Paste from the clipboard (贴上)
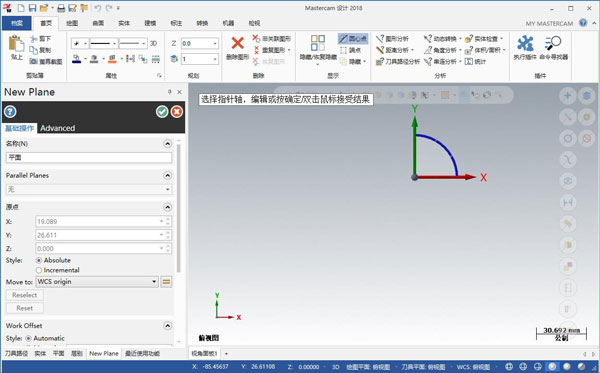 click(16, 47)
